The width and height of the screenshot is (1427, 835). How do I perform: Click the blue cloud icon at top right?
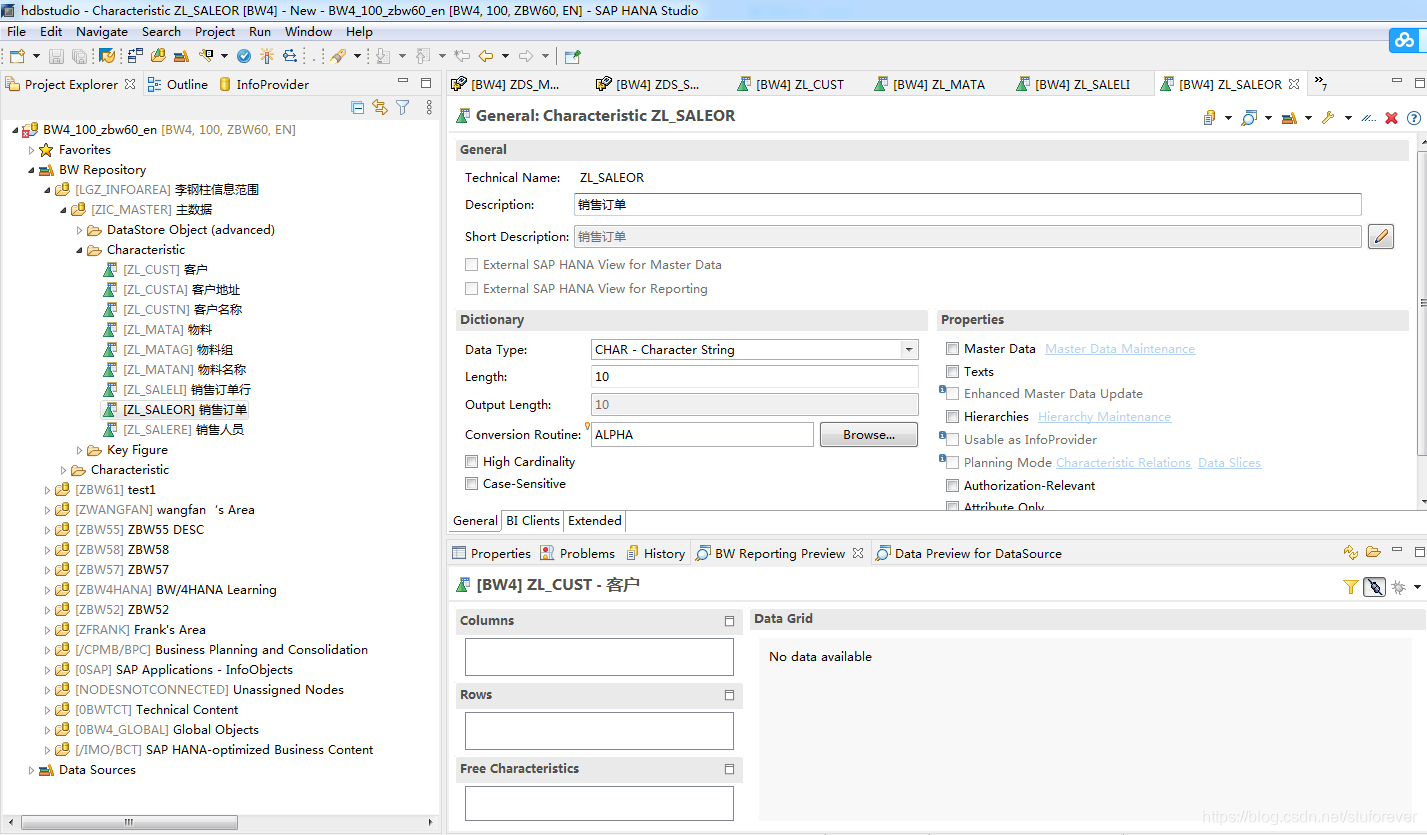point(1405,40)
